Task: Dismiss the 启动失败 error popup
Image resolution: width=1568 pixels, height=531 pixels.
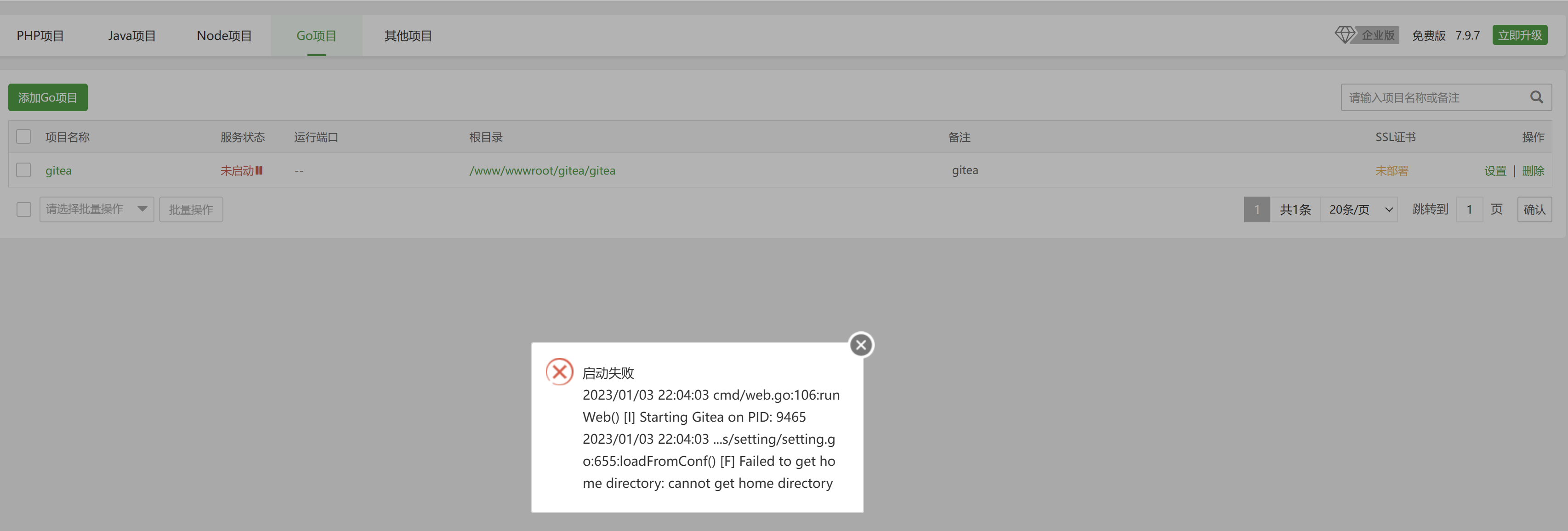Action: click(860, 344)
